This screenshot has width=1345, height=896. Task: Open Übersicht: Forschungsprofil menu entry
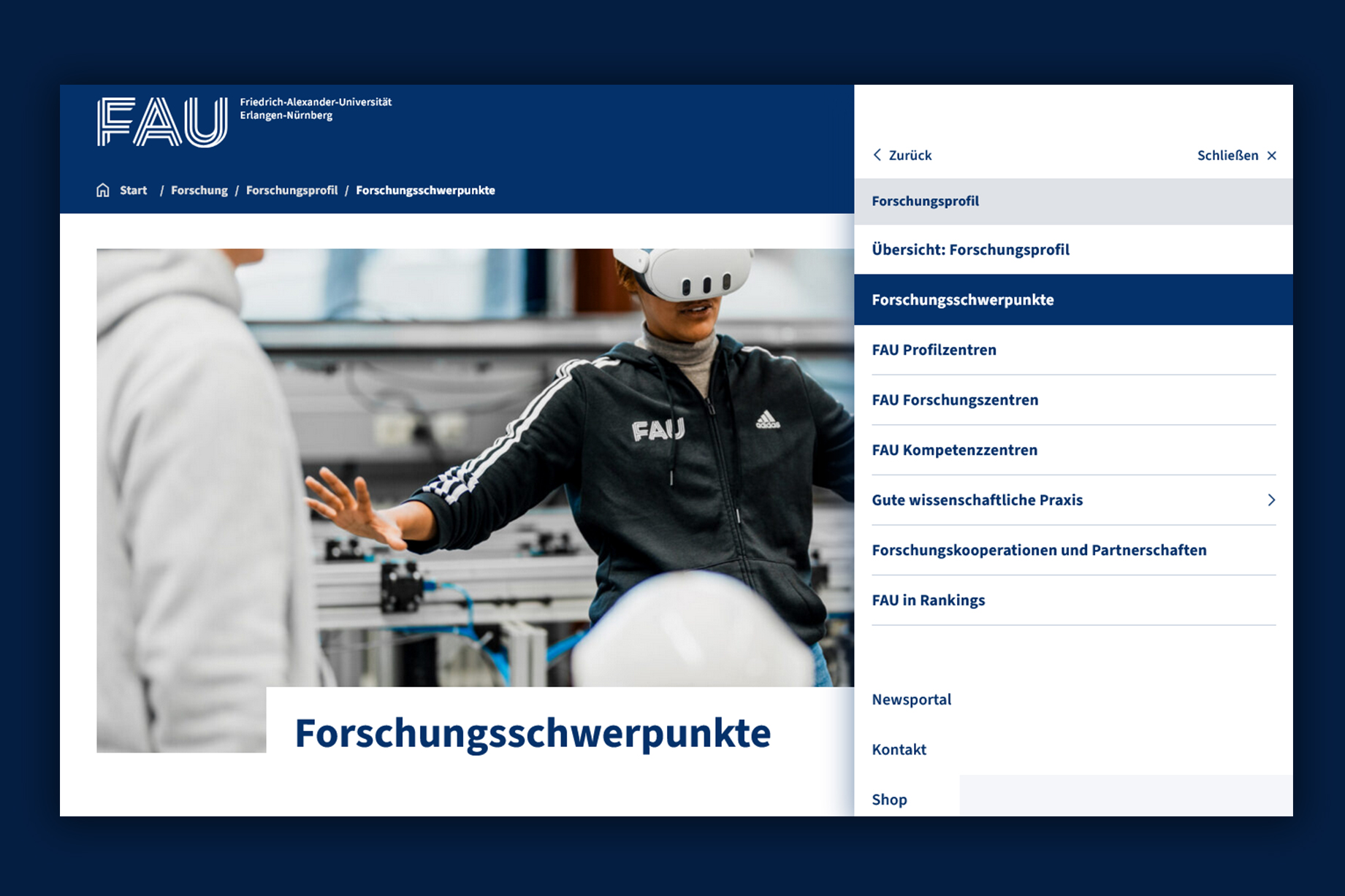tap(970, 250)
